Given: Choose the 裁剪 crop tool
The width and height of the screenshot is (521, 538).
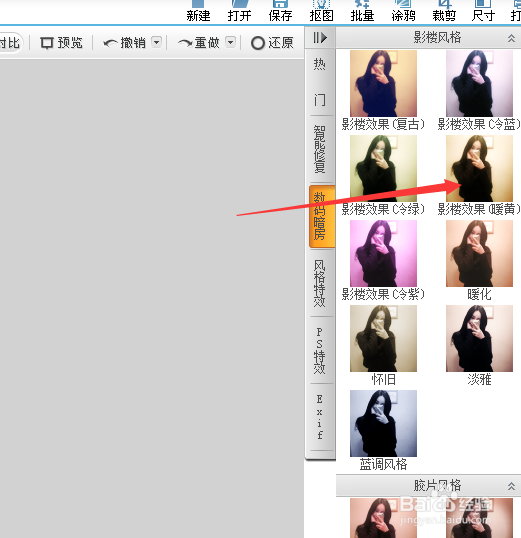Looking at the screenshot, I should [444, 11].
